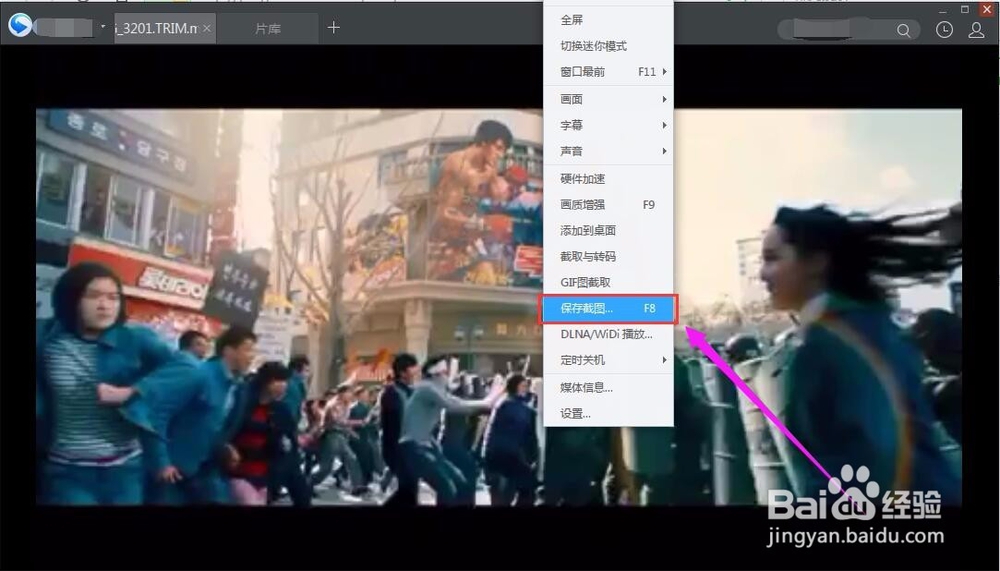1000x571 pixels.
Task: Click the search magnifier icon
Action: 903,30
